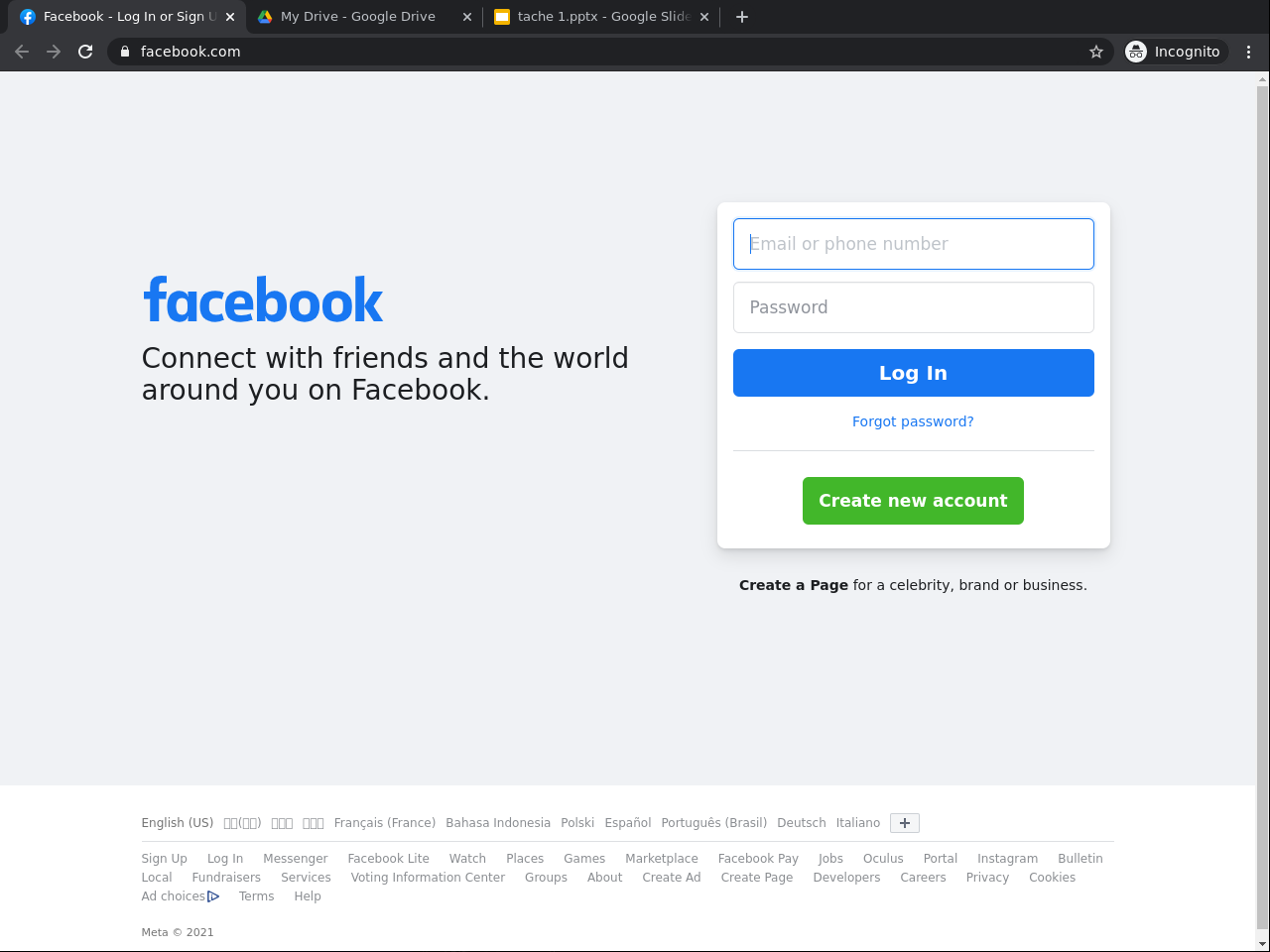The image size is (1270, 952).
Task: Select English (US) language
Action: tap(178, 823)
